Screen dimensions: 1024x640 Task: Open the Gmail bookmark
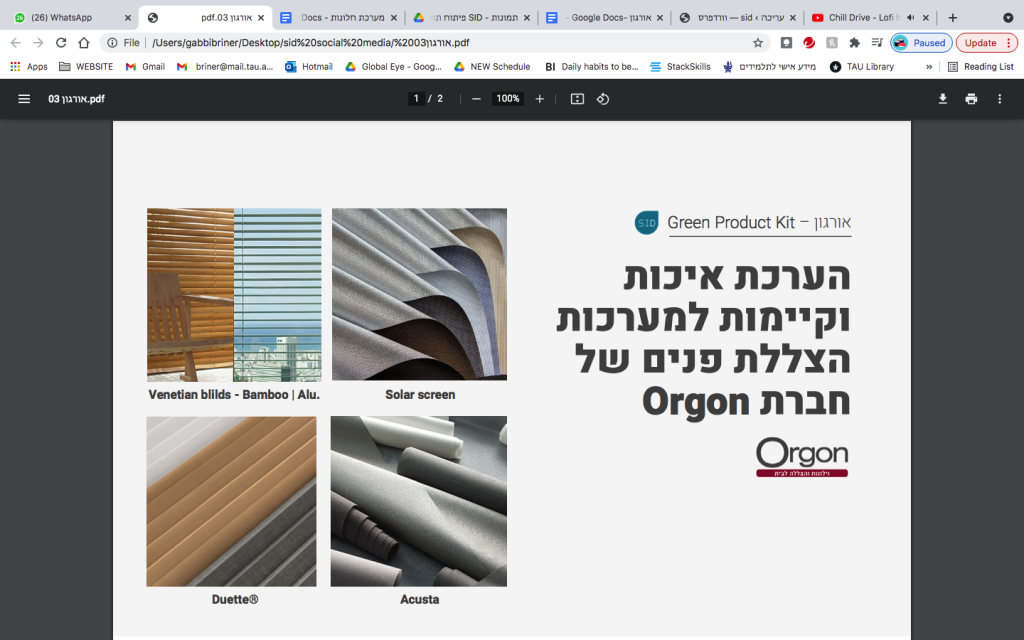(x=145, y=67)
